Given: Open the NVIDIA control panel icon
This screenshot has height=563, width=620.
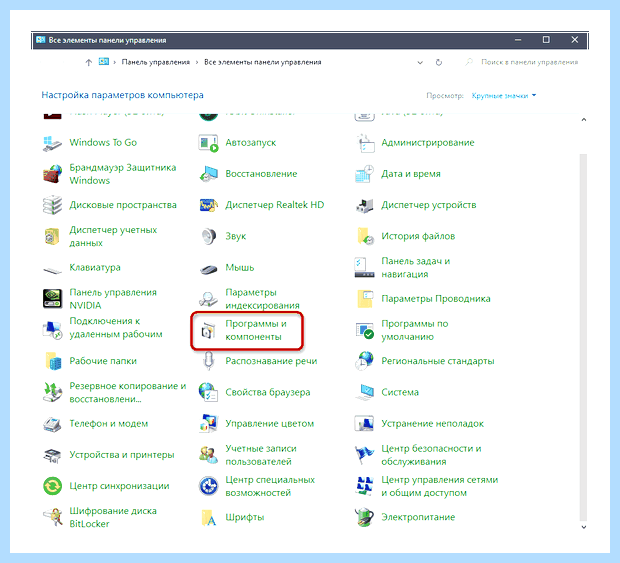Looking at the screenshot, I should (x=52, y=299).
